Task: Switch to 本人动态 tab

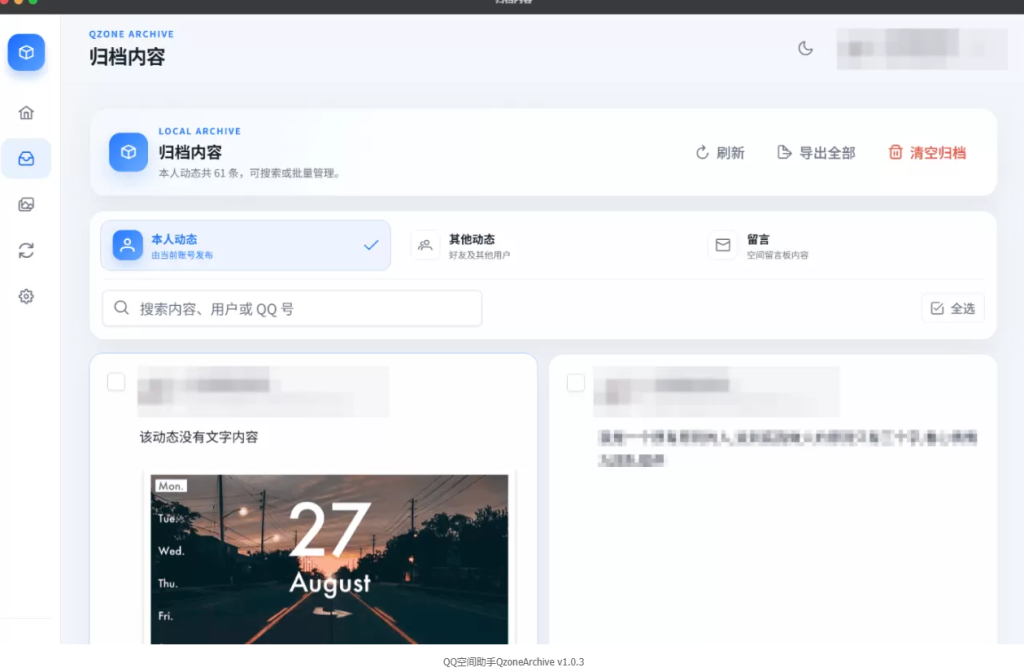Action: [x=246, y=246]
